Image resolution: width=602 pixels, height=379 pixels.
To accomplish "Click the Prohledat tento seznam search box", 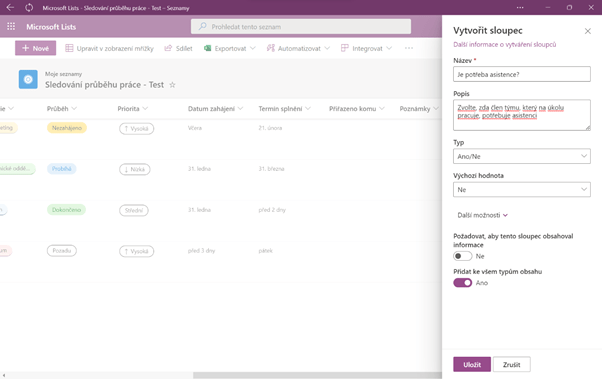I will point(301,26).
